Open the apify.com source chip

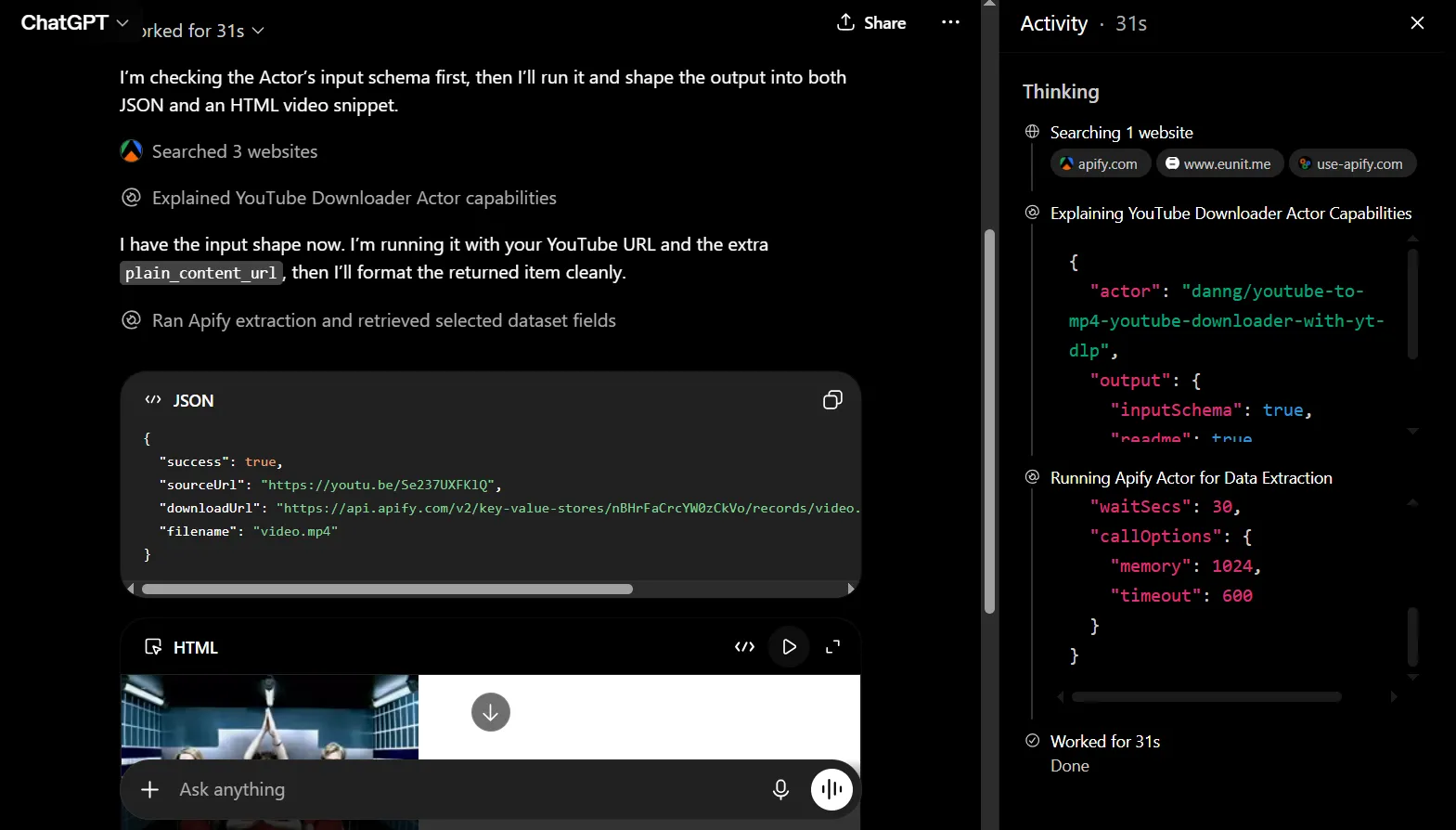click(1101, 163)
